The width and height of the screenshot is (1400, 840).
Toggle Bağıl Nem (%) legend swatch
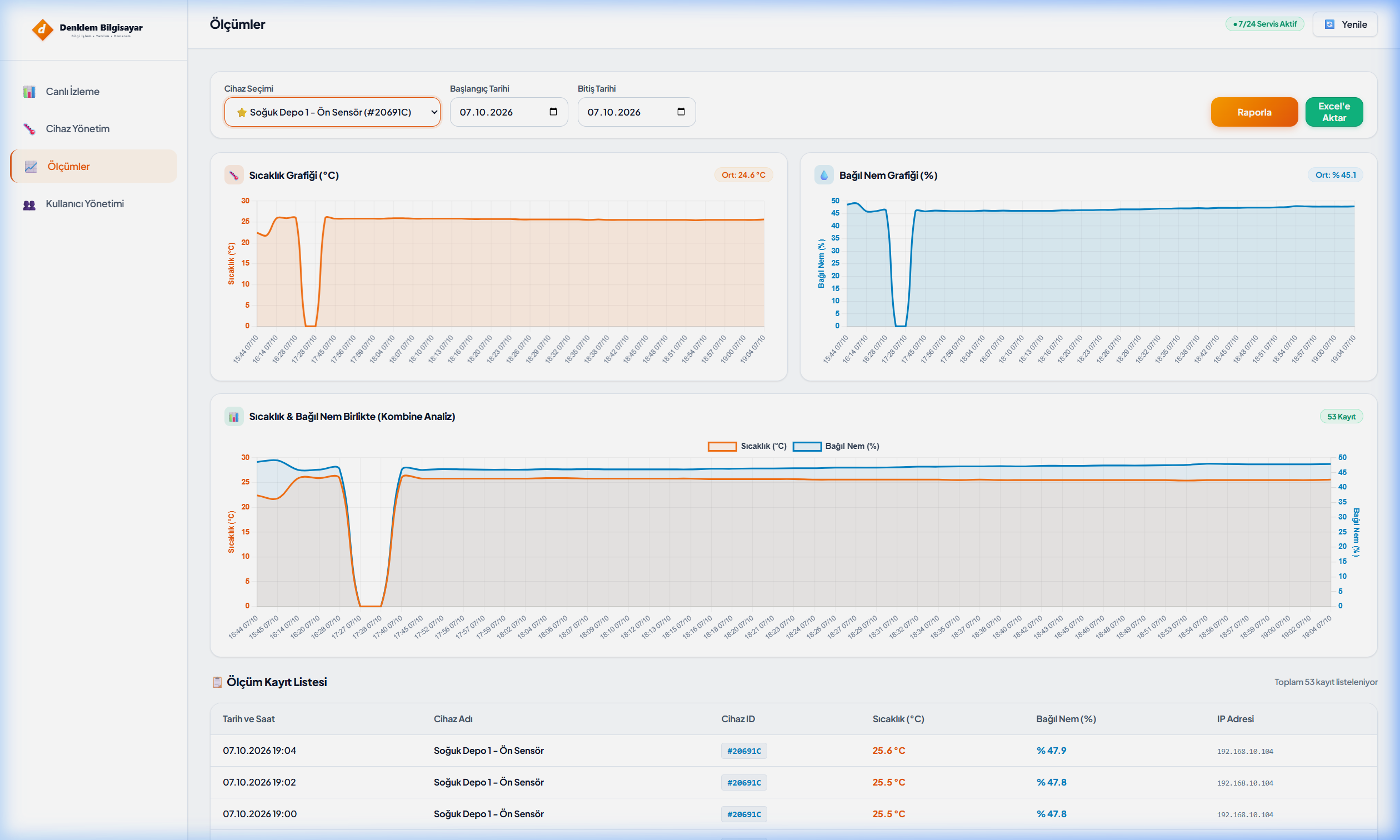coord(807,447)
